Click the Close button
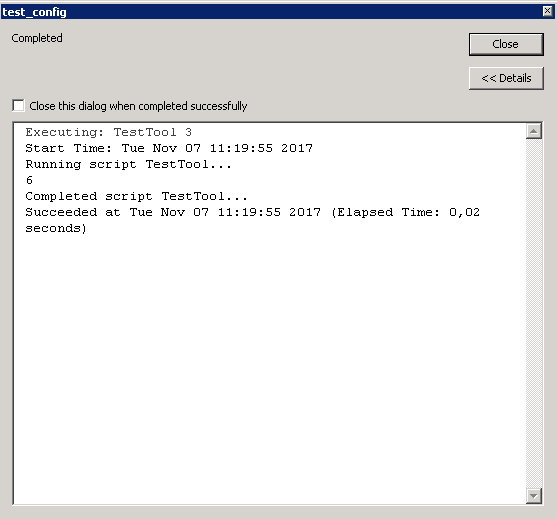Screen dimensions: 557x519 [506, 44]
